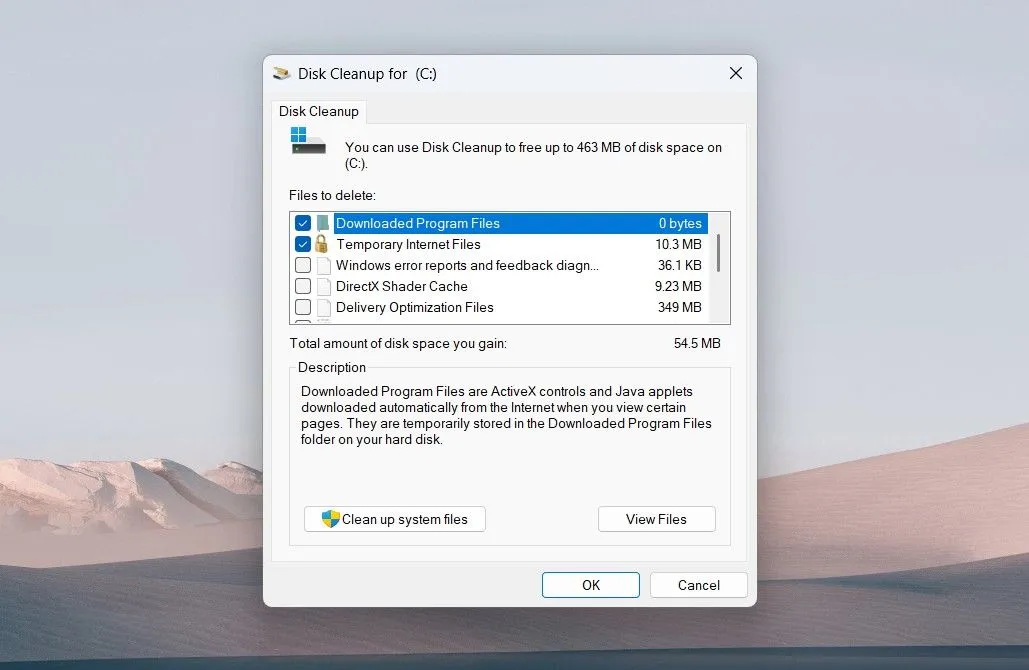Screen dimensions: 1029x670
Task: Click the 36.1 KB size value
Action: pyautogui.click(x=680, y=265)
